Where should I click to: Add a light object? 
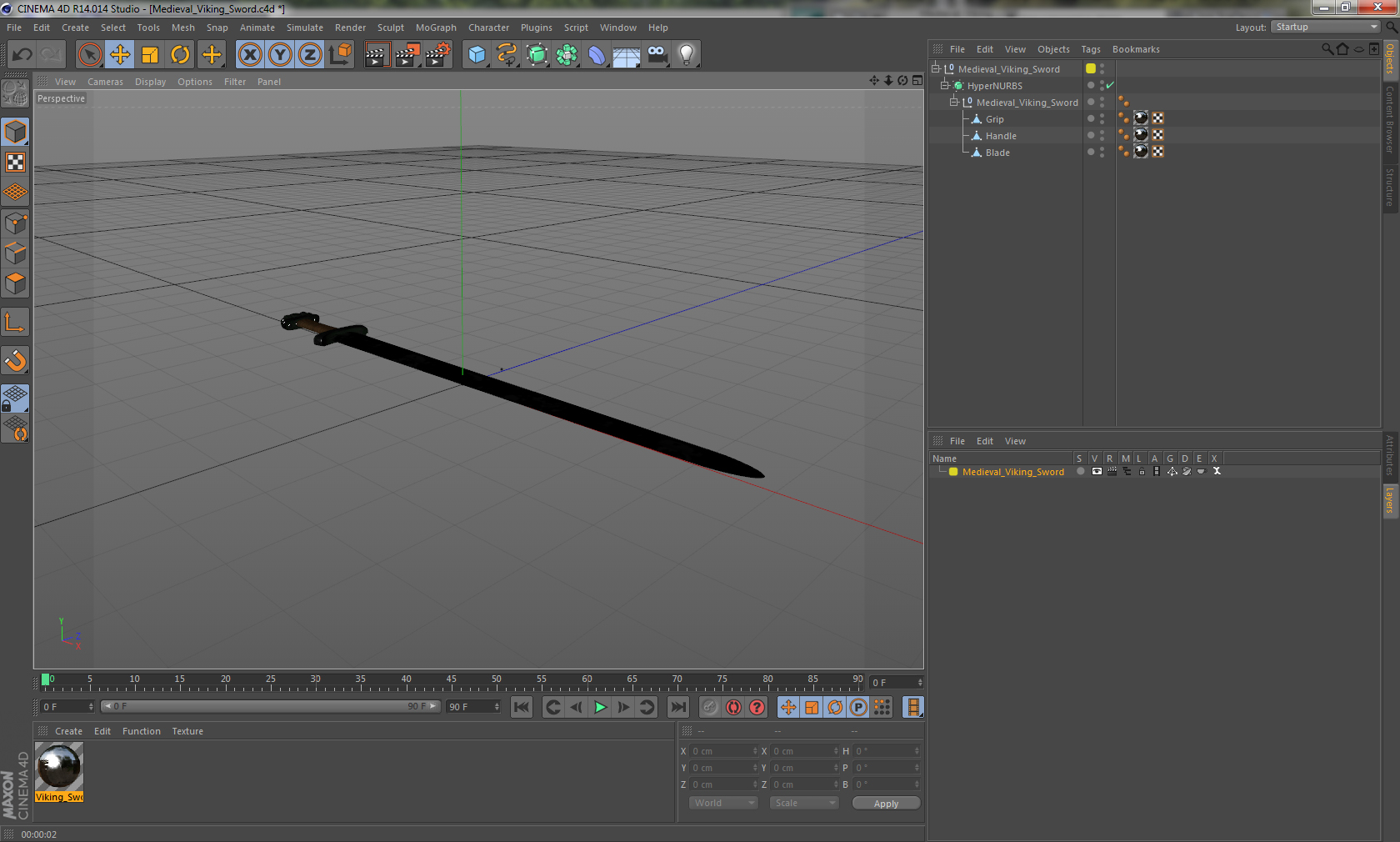(x=687, y=55)
